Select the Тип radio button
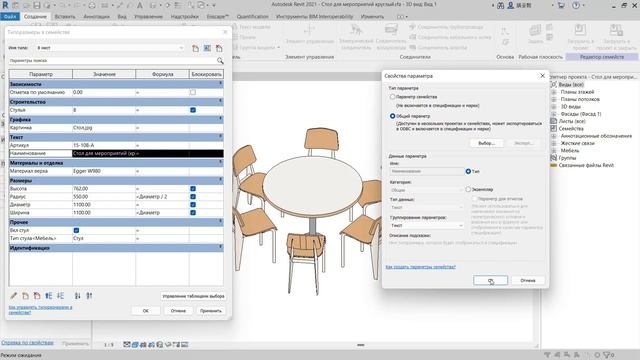Image resolution: width=640 pixels, height=360 pixels. [x=468, y=171]
